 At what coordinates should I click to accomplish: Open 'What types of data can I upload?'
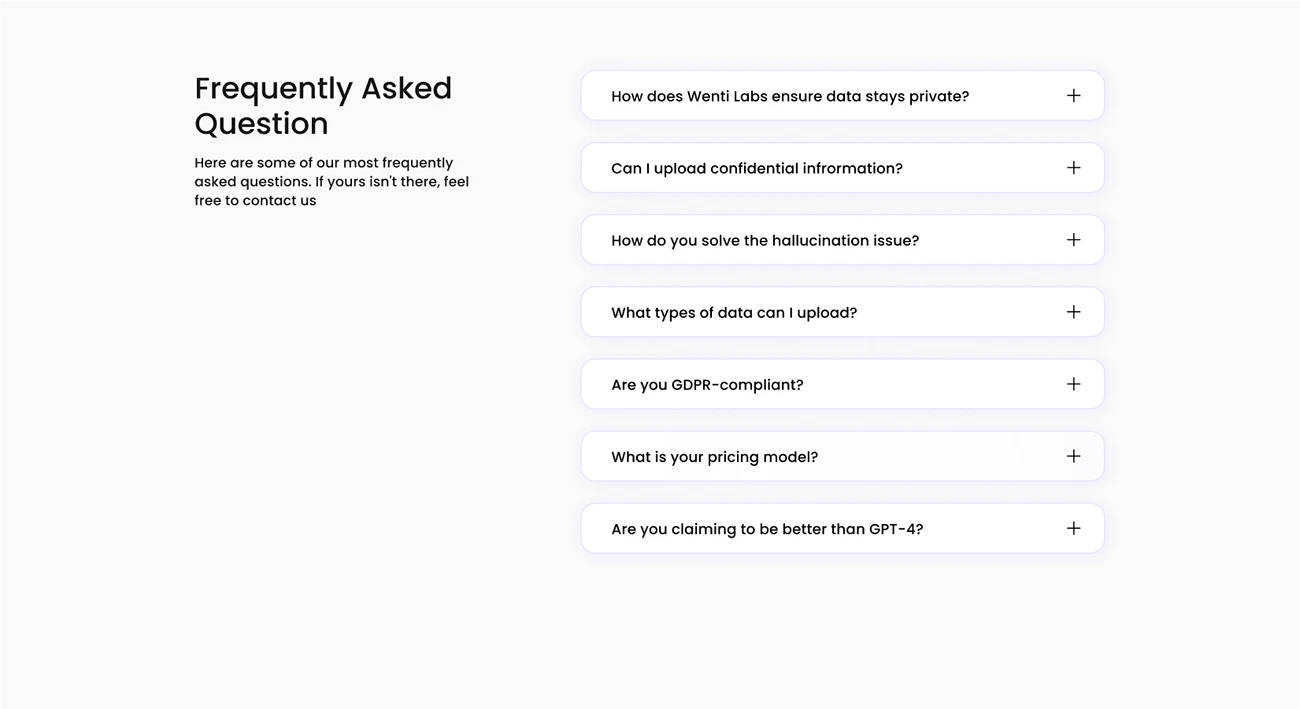pos(842,312)
